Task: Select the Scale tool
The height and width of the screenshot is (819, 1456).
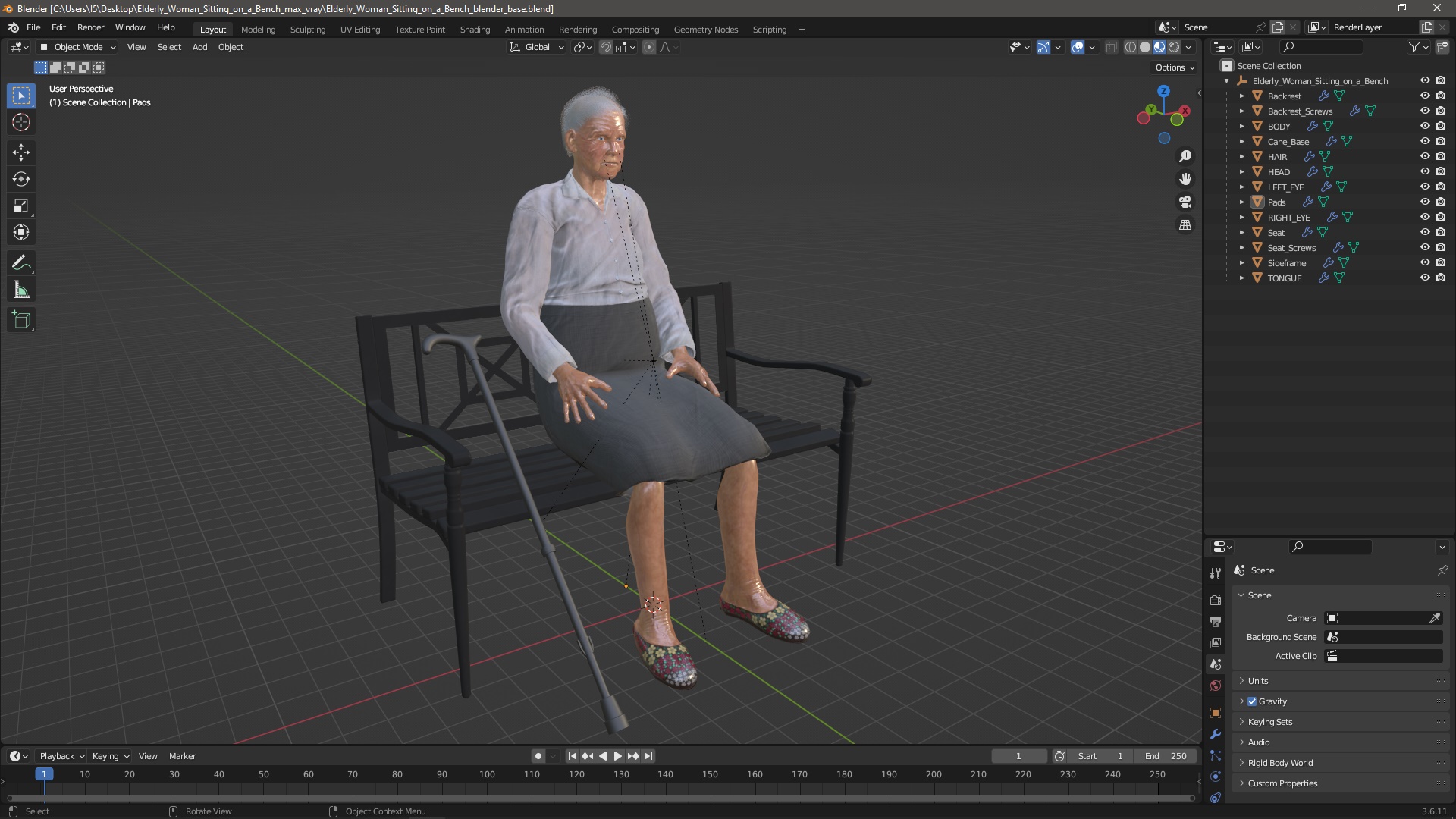Action: pyautogui.click(x=21, y=206)
